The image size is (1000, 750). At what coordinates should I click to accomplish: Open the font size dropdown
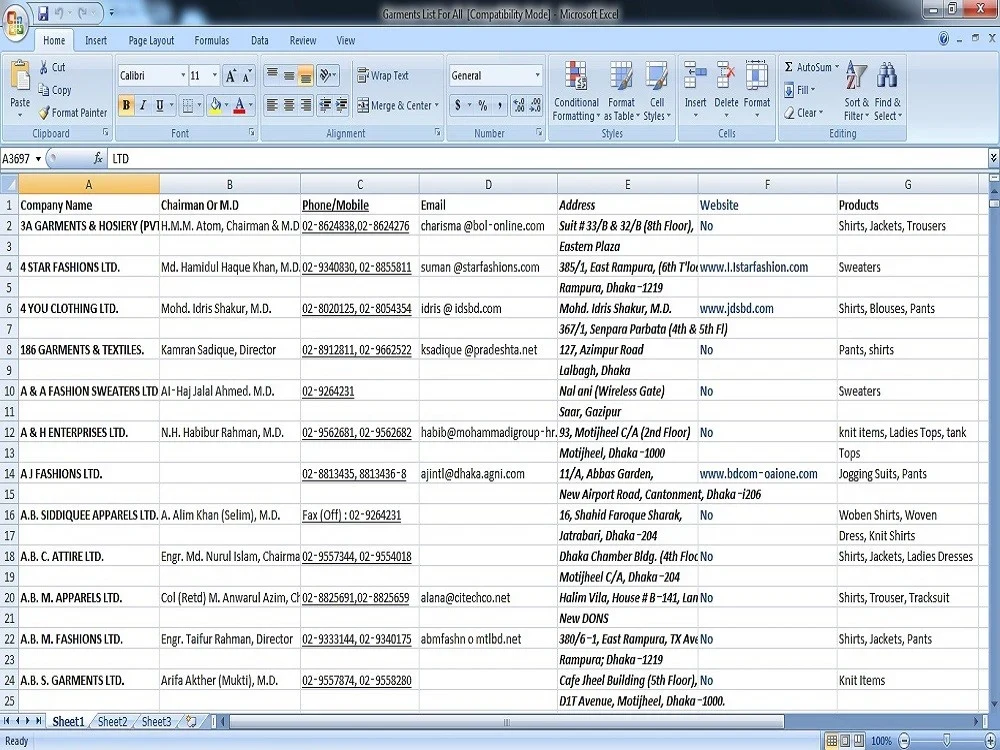point(215,76)
